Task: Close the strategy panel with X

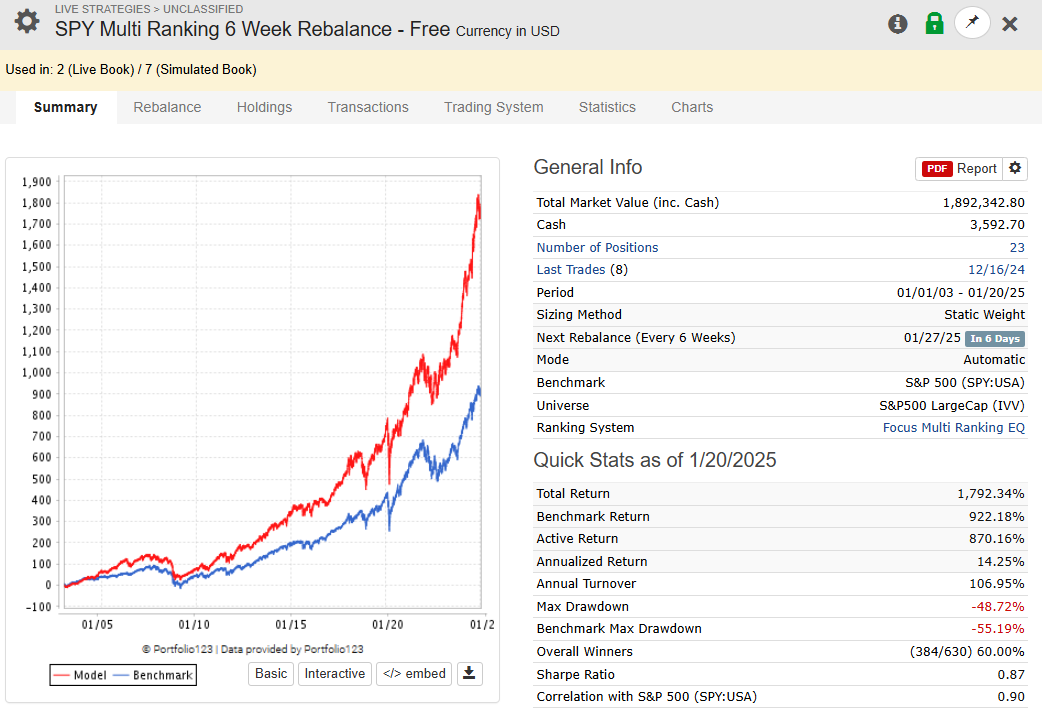Action: click(1010, 25)
